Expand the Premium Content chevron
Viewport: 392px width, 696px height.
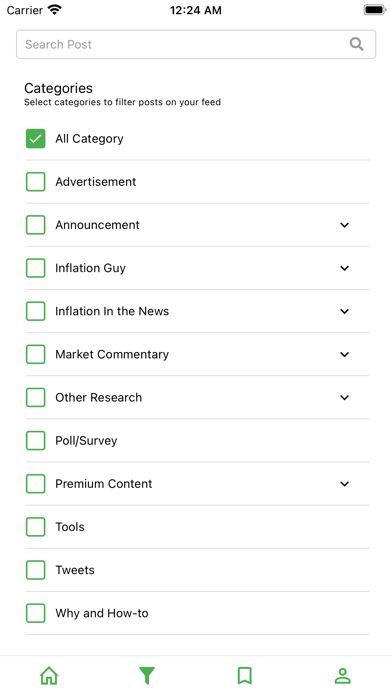344,483
